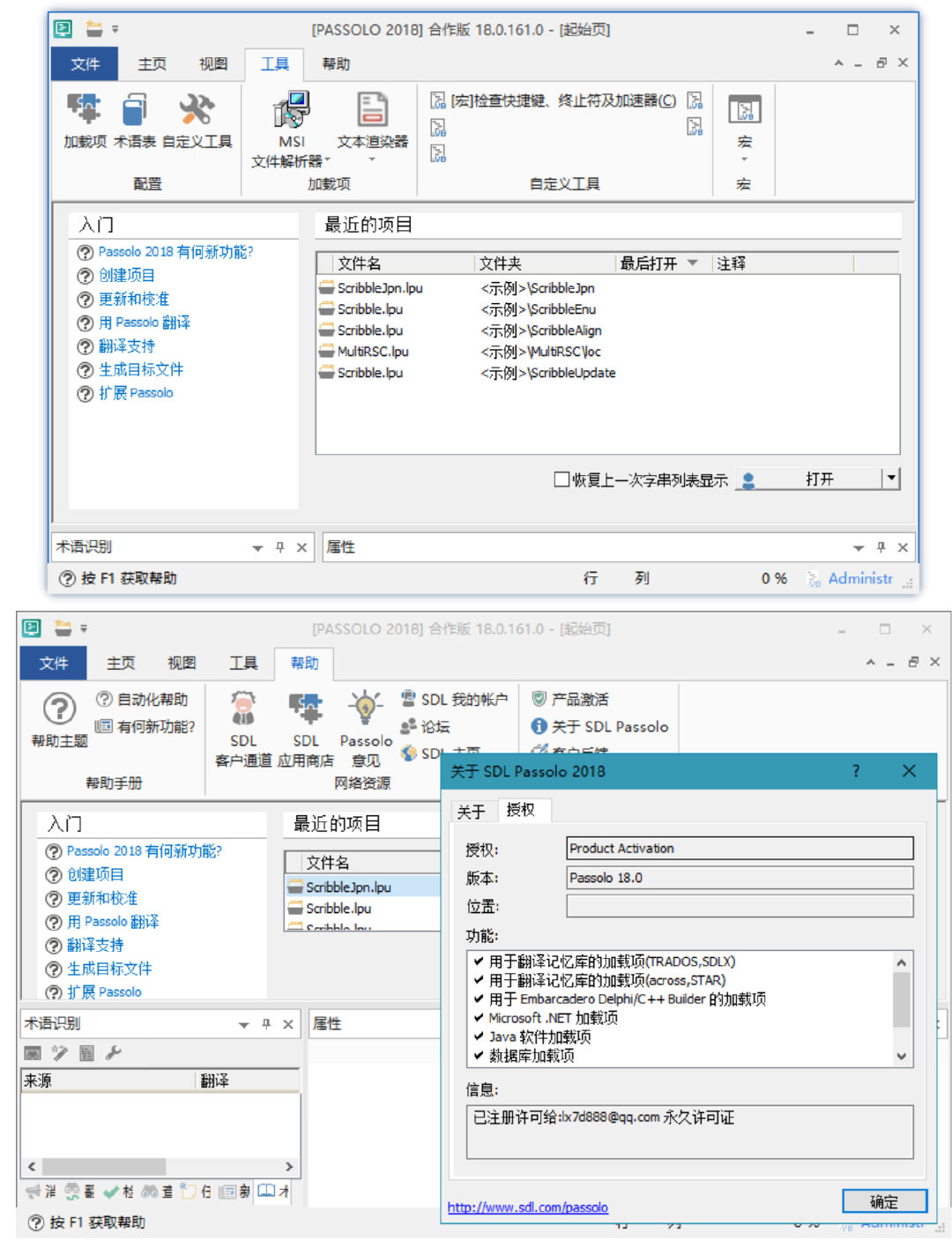
Task: Click magic wand icon in 术语识别 toolbar
Action: pyautogui.click(x=59, y=1052)
